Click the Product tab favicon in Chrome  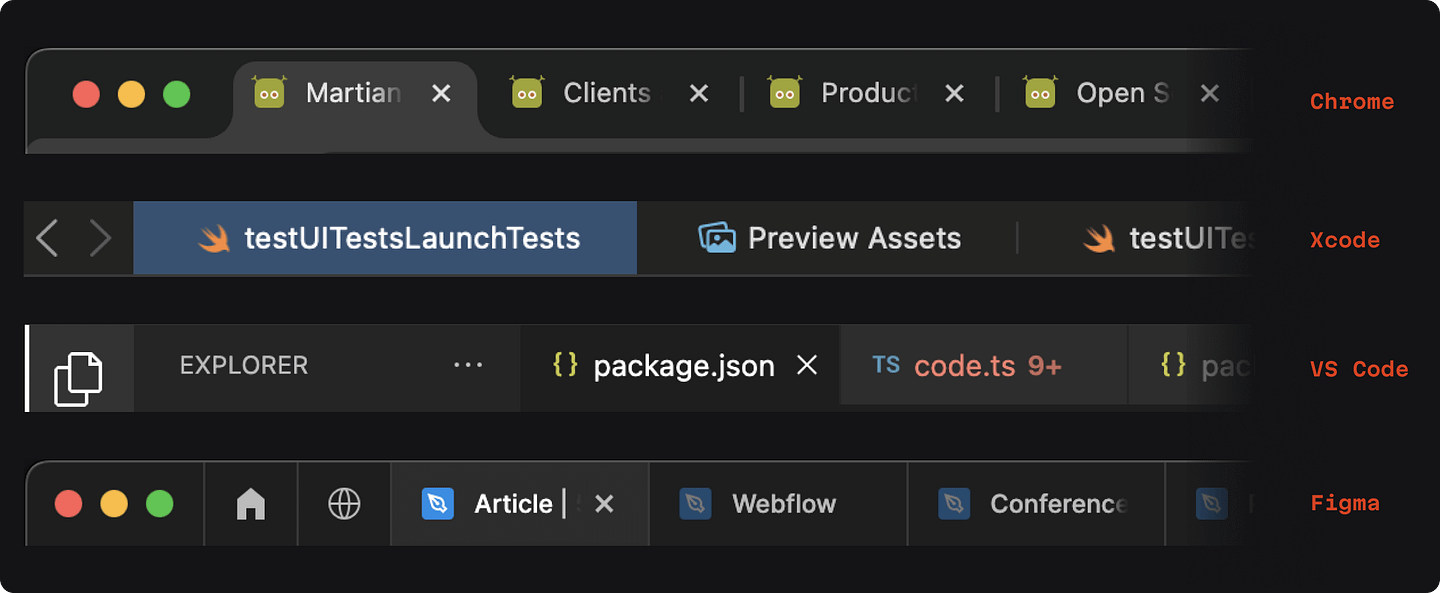785,92
